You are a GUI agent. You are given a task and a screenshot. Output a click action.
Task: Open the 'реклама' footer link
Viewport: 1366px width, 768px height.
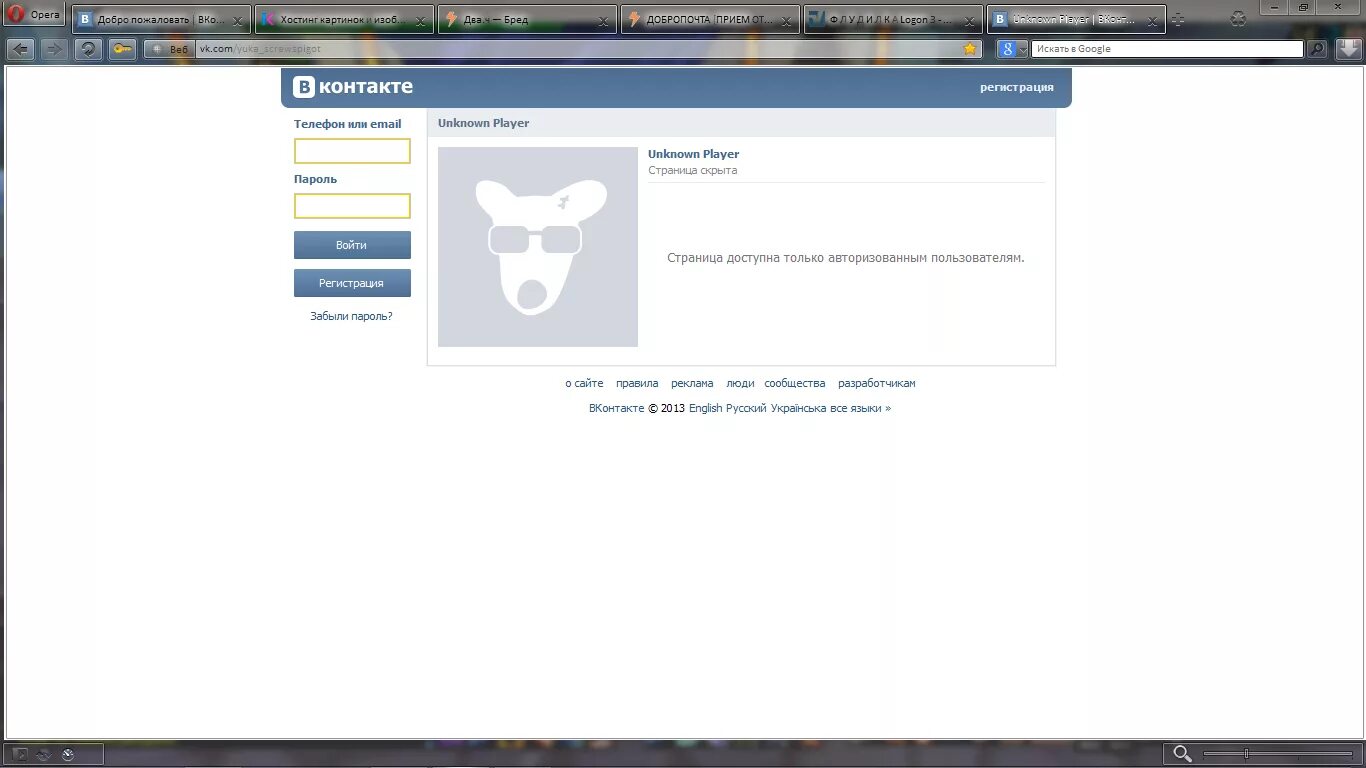coord(692,383)
